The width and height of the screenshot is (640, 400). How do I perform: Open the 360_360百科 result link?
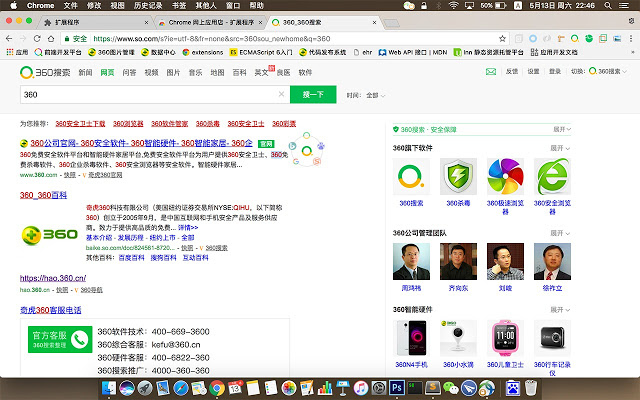44,194
